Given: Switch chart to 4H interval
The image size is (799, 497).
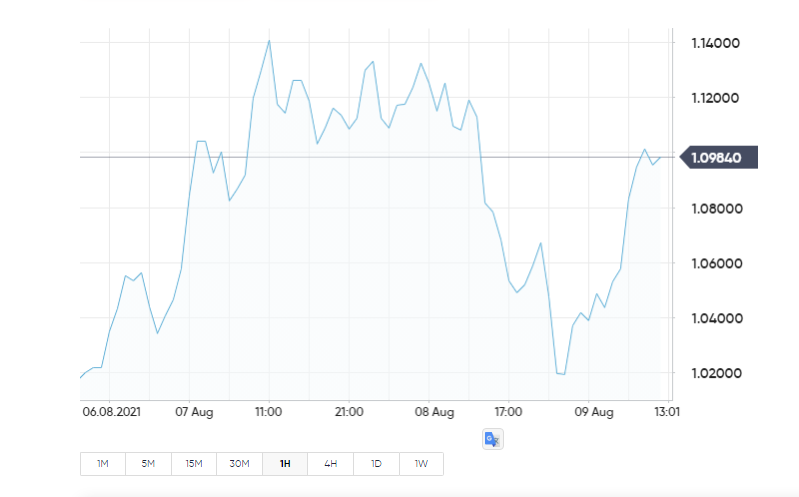Looking at the screenshot, I should 330,464.
